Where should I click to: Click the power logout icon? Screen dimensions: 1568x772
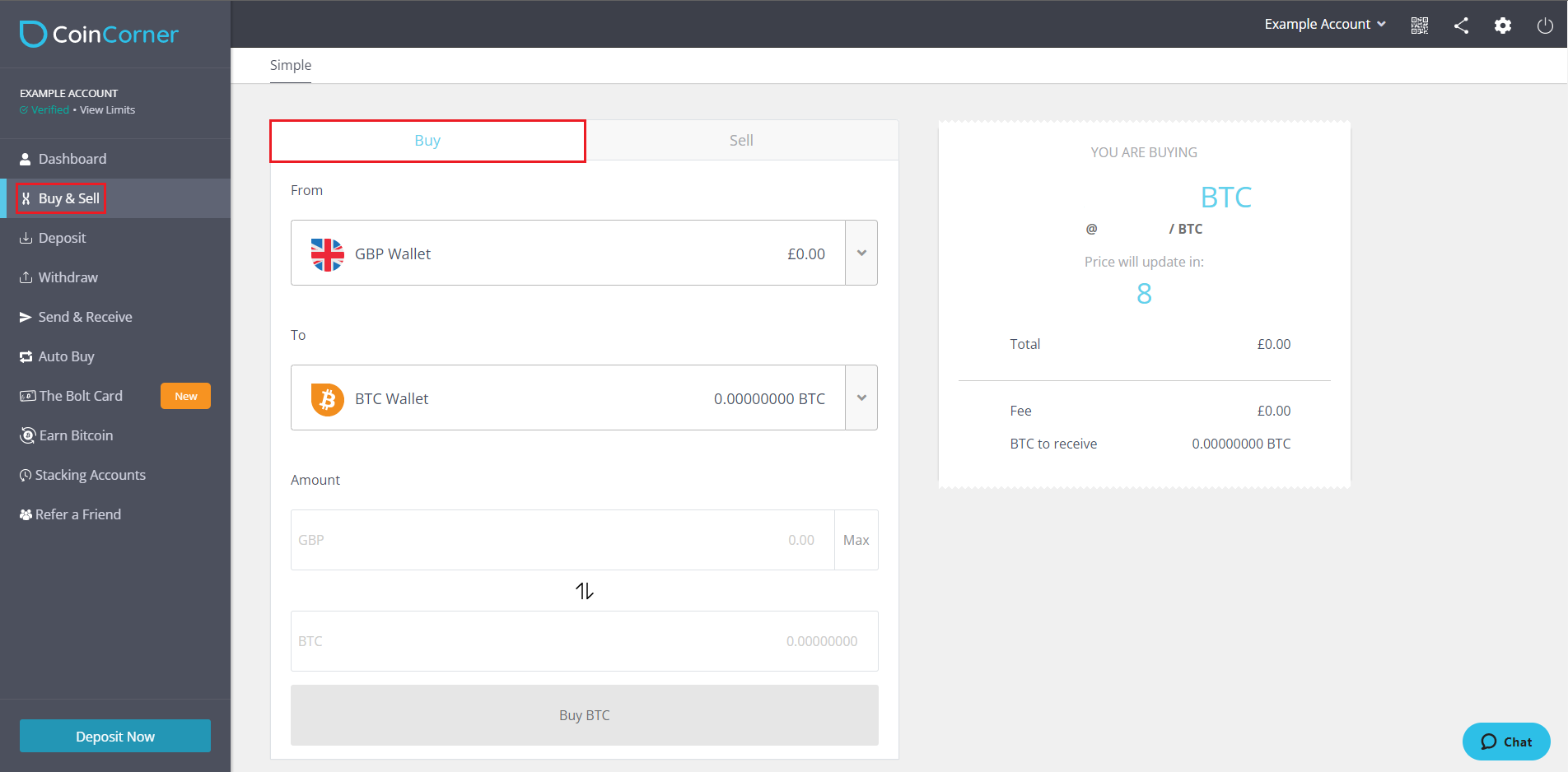pyautogui.click(x=1545, y=25)
